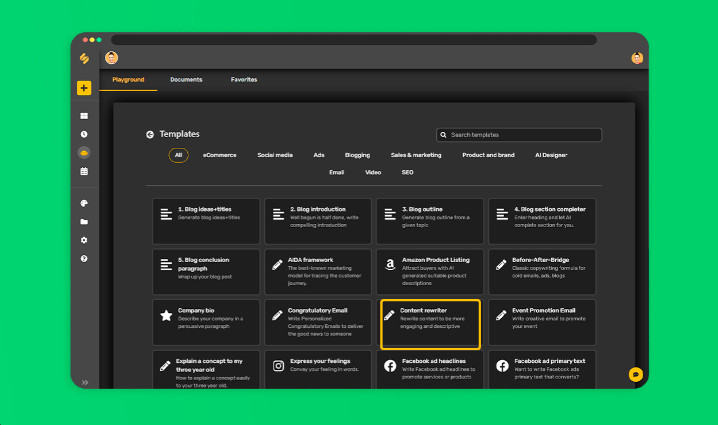This screenshot has height=425, width=718.
Task: Open the calendar icon in the sidebar
Action: [x=84, y=171]
